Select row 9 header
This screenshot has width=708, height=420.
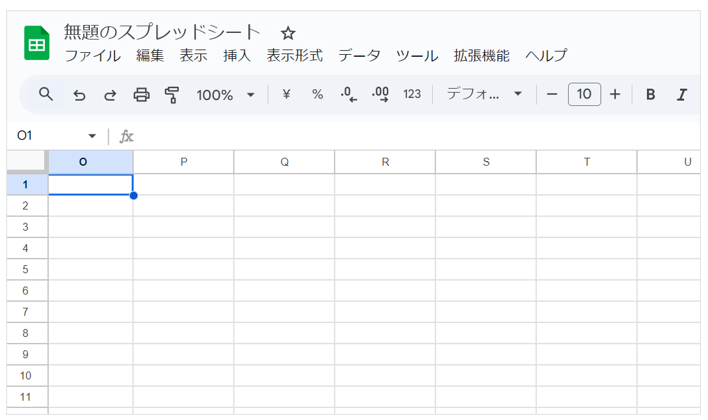(27, 354)
